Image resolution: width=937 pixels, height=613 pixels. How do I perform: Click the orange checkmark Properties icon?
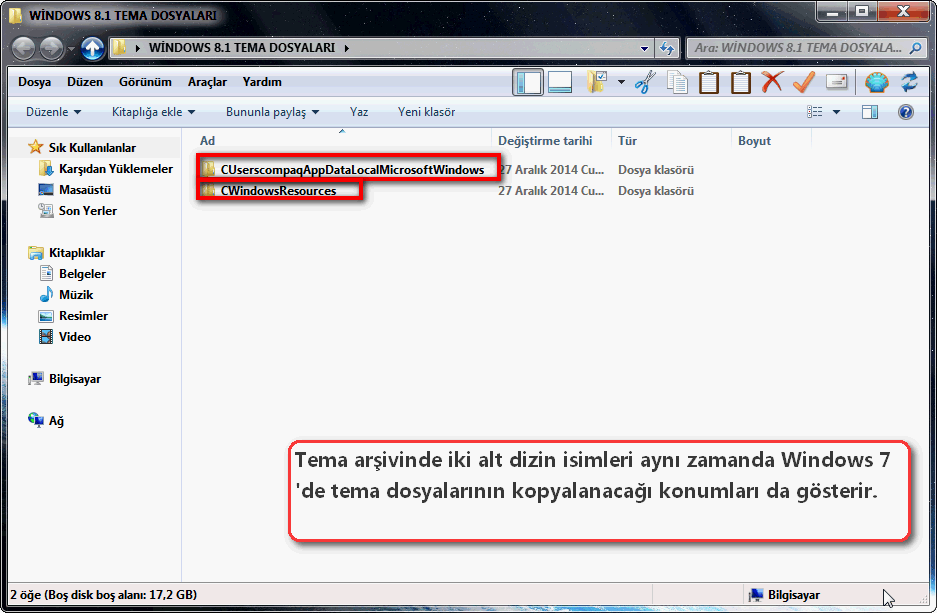[x=804, y=82]
